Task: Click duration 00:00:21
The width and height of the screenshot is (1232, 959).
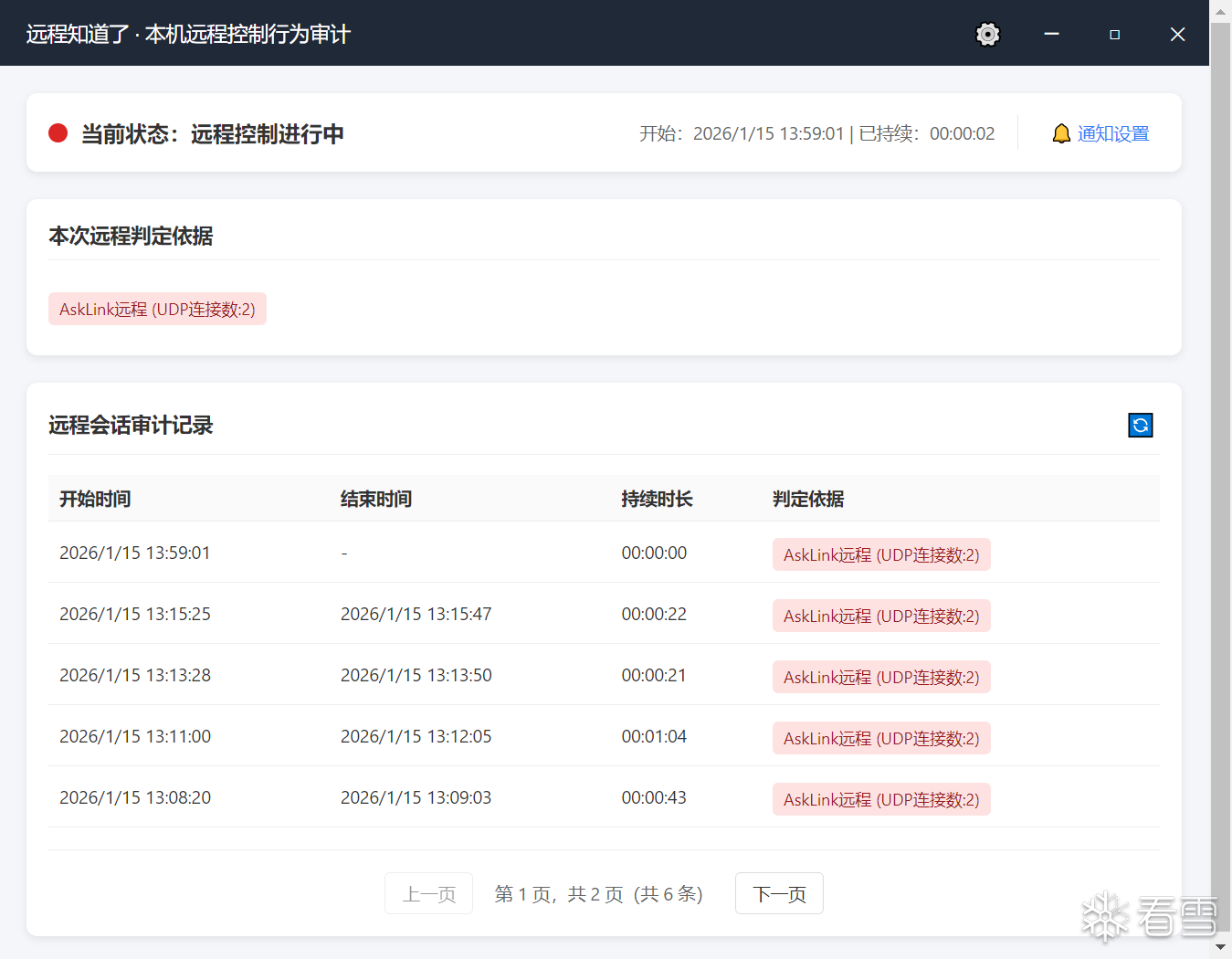Action: click(x=654, y=675)
